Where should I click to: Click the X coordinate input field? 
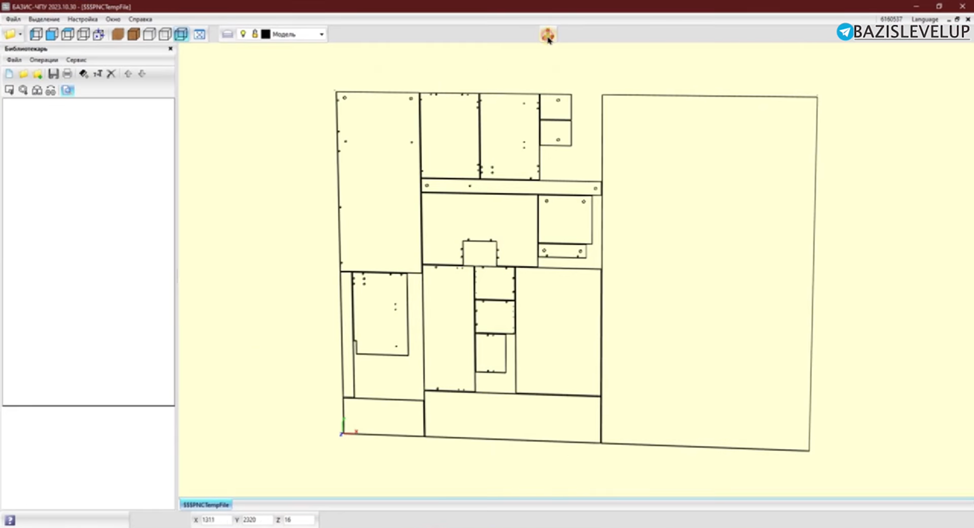coord(215,519)
